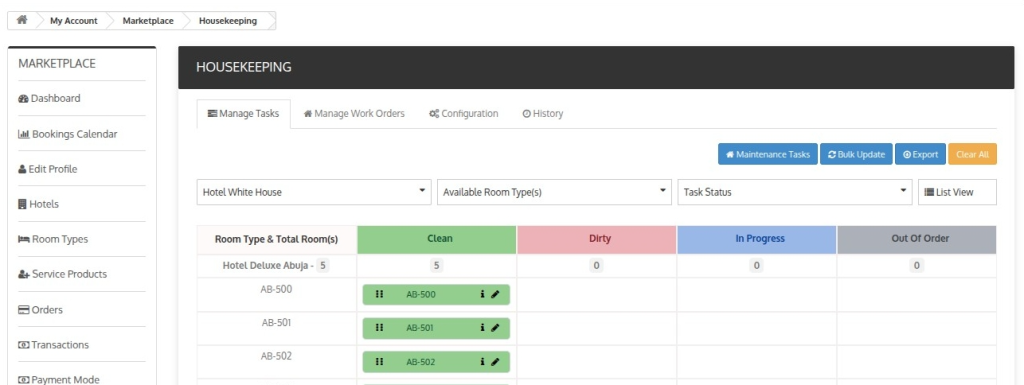Go to Marketplace breadcrumb link
1024x385 pixels.
coord(148,21)
